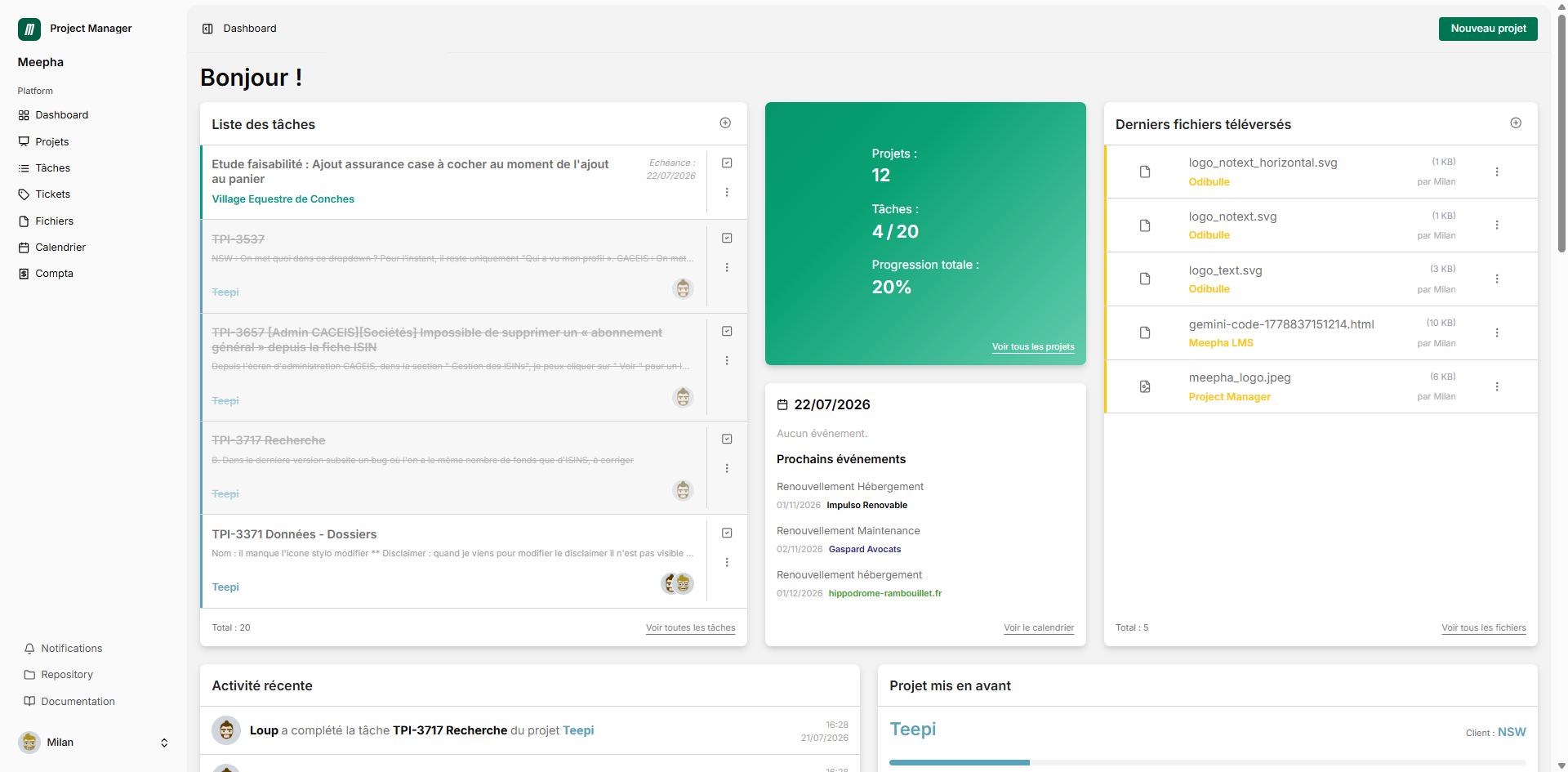Image resolution: width=1568 pixels, height=772 pixels.
Task: Click Milan's avatar in the sidebar footer
Action: pyautogui.click(x=29, y=743)
